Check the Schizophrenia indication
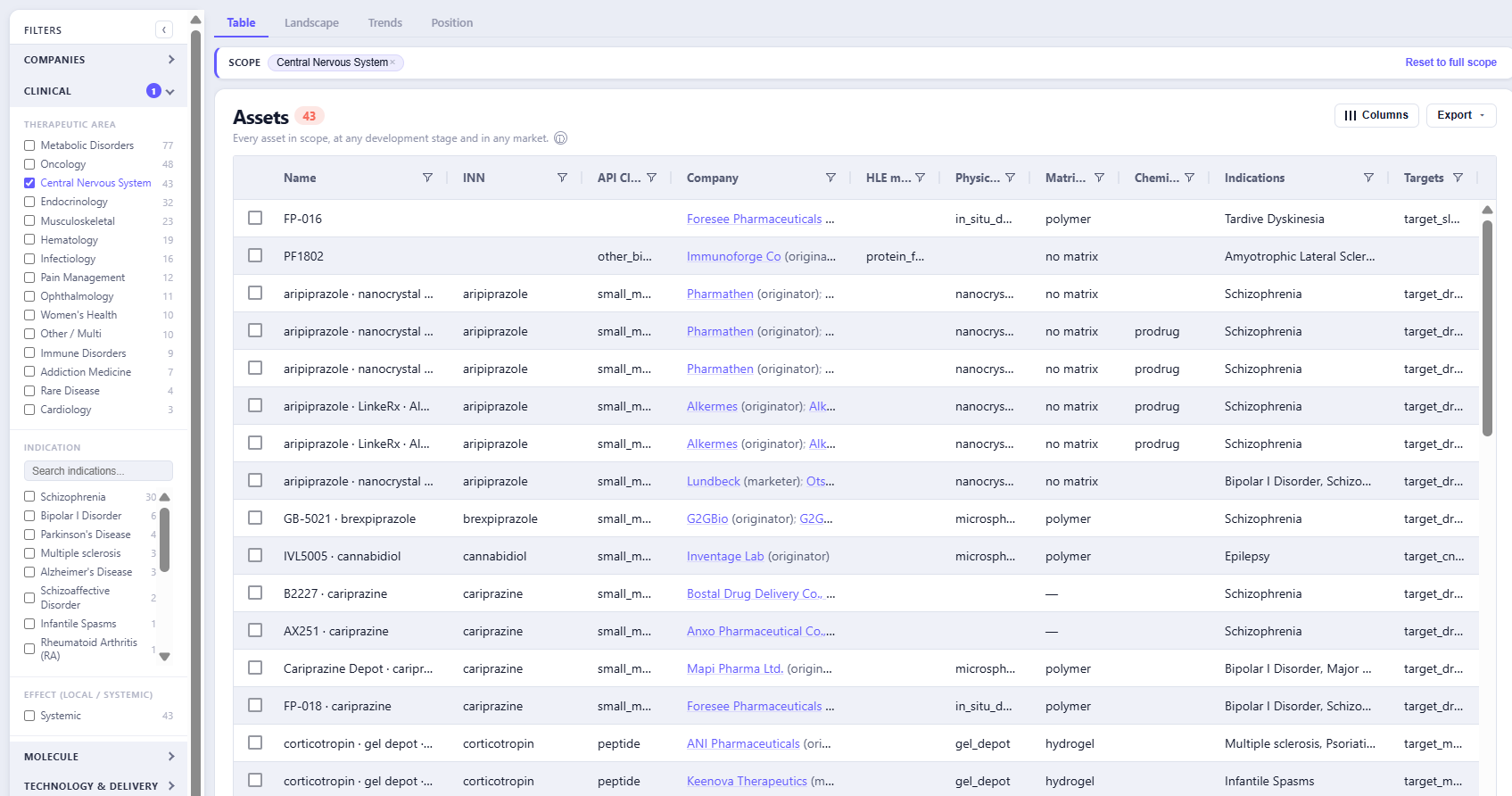The image size is (1512, 796). pyautogui.click(x=29, y=497)
